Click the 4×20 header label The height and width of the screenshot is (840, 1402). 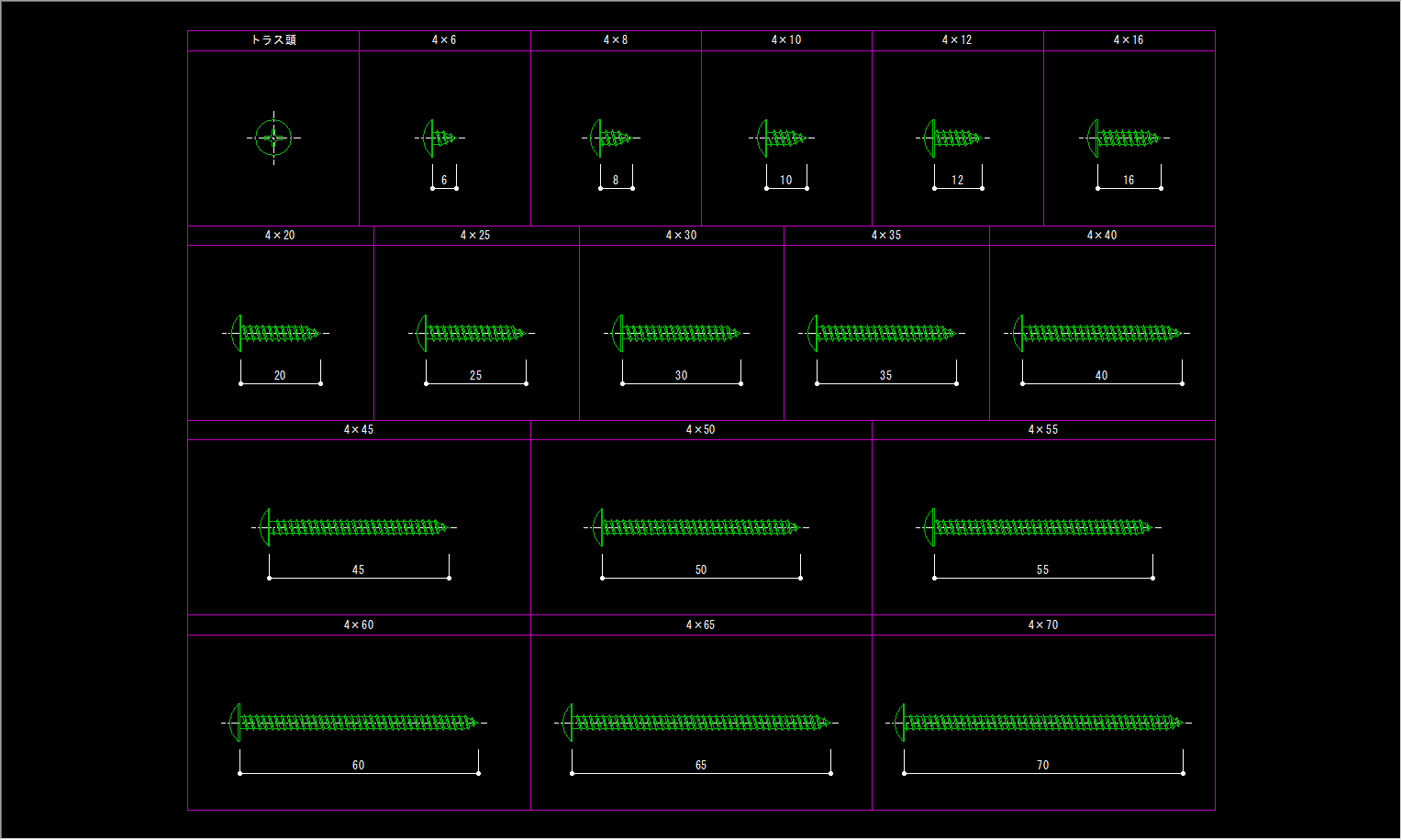[280, 236]
